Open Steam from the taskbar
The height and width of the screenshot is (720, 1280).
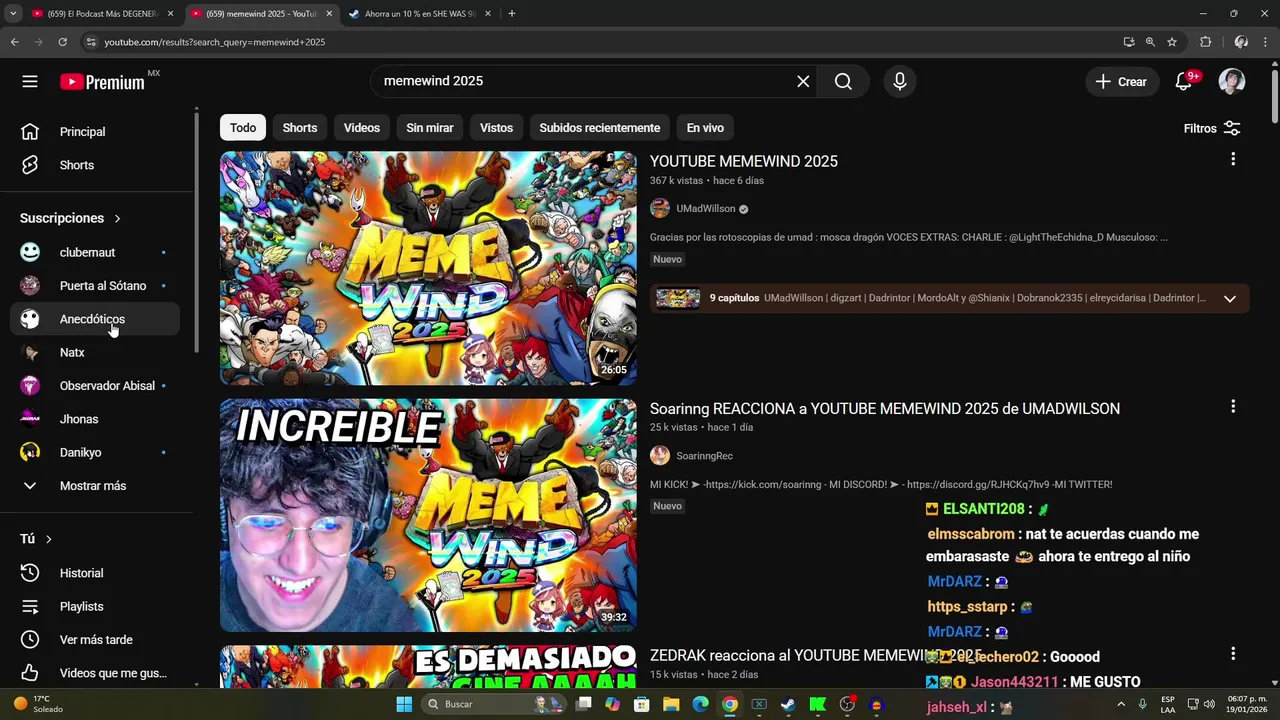788,704
